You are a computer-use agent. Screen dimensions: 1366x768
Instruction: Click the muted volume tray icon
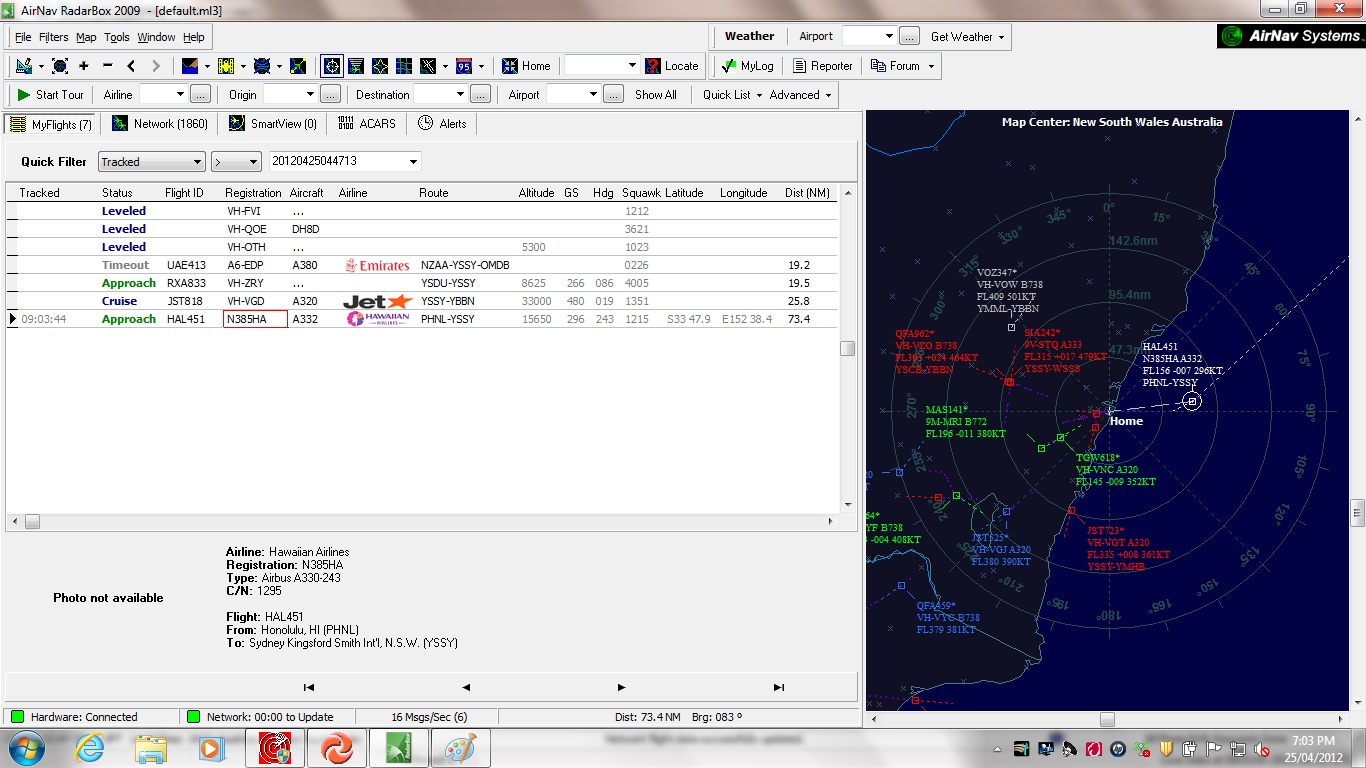pyautogui.click(x=1263, y=748)
